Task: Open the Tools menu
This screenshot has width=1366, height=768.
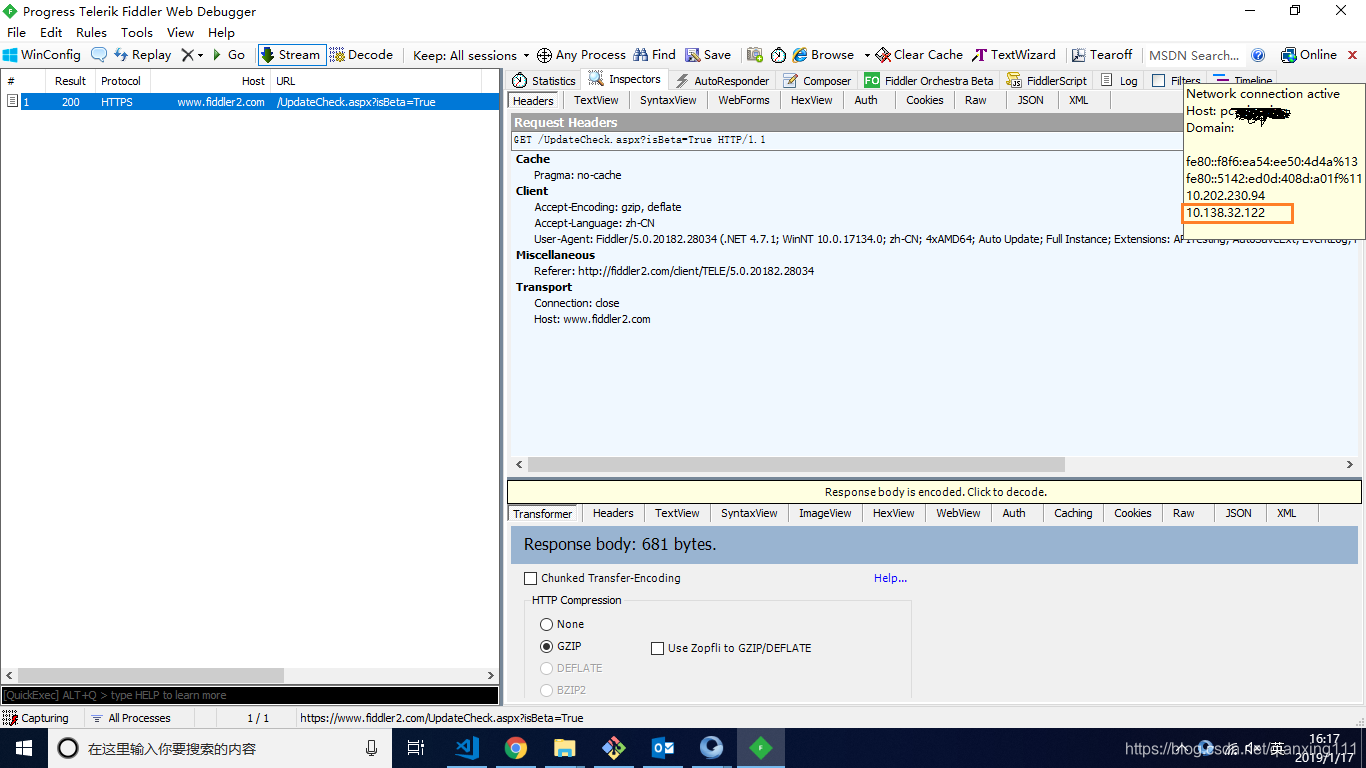Action: (137, 32)
